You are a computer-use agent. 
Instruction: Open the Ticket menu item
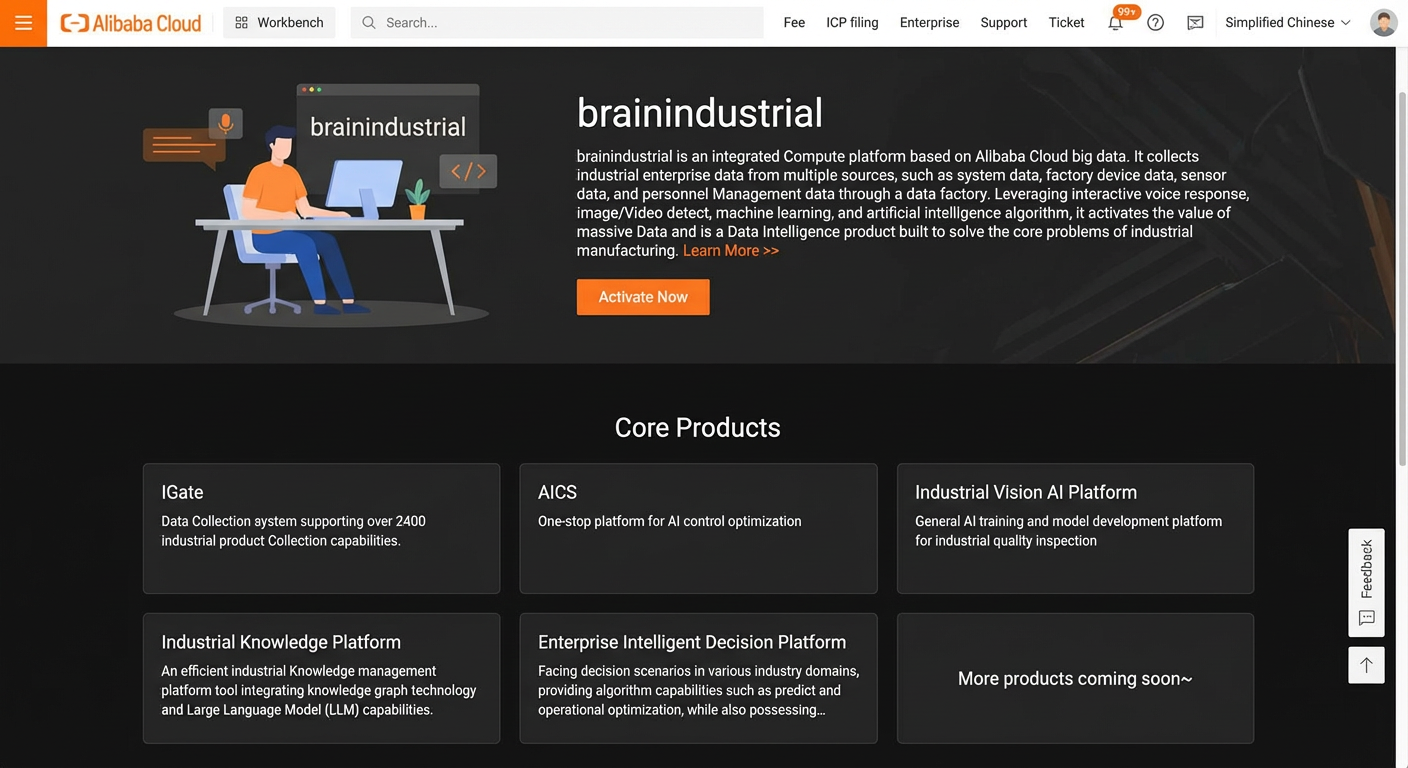tap(1066, 23)
